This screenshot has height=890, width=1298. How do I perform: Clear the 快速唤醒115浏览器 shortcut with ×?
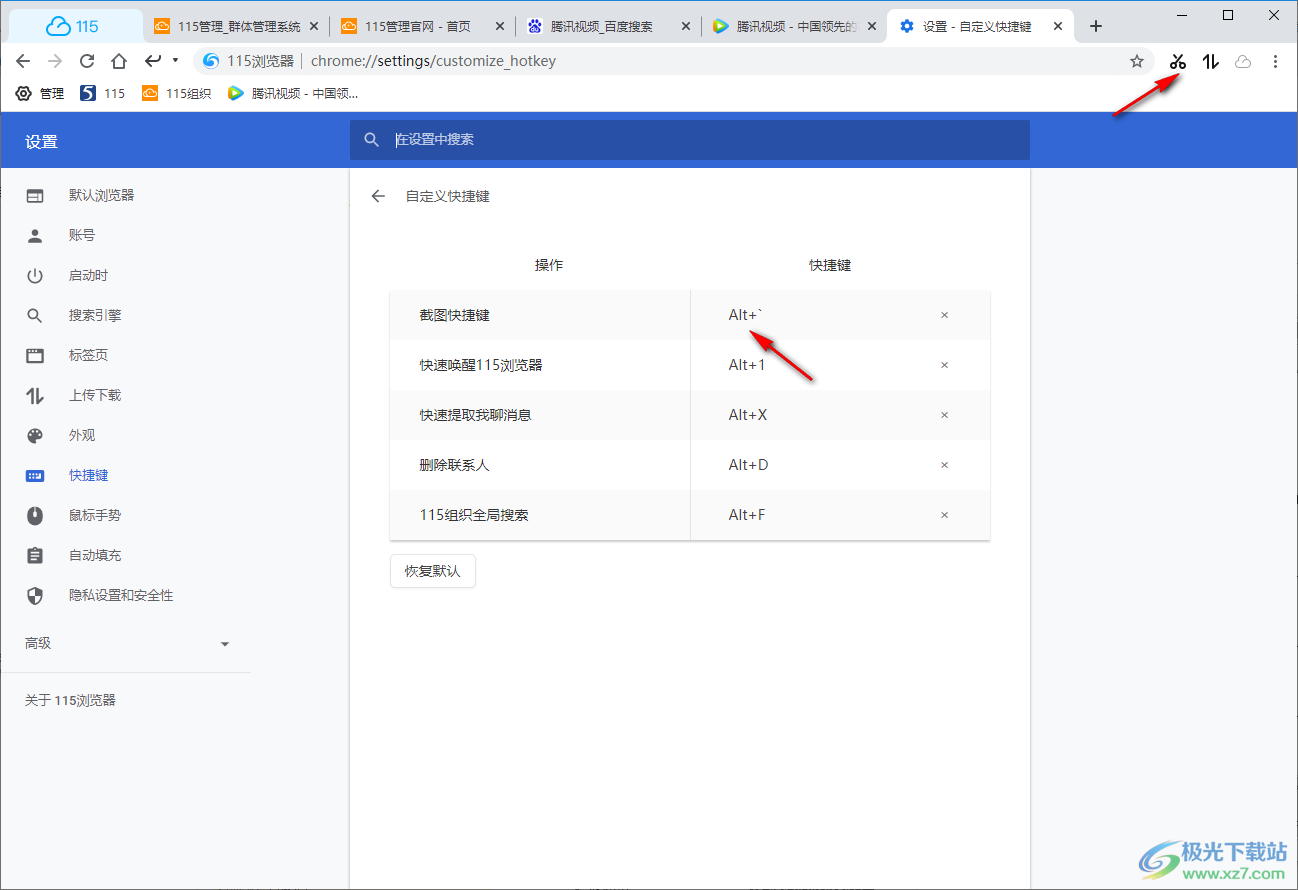point(944,365)
